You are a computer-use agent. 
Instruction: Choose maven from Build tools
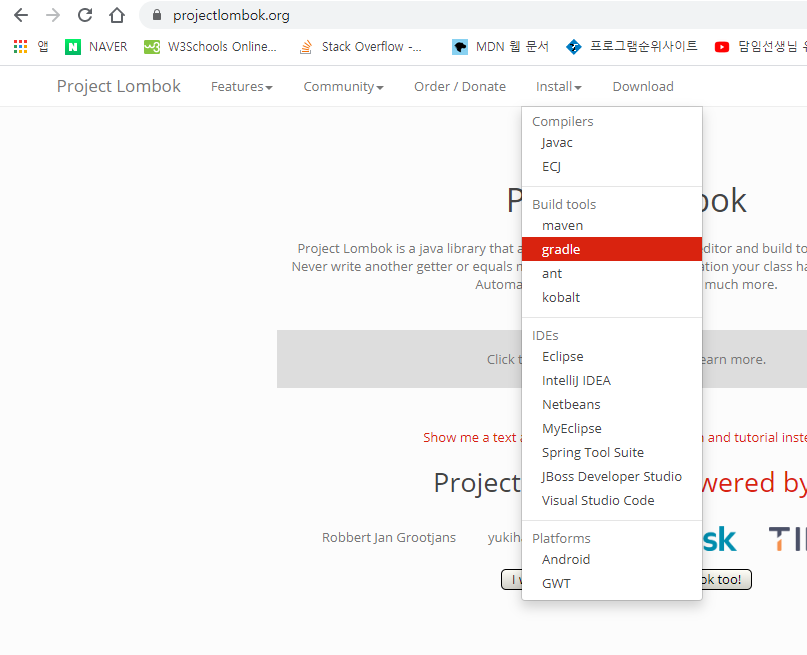[612, 225]
